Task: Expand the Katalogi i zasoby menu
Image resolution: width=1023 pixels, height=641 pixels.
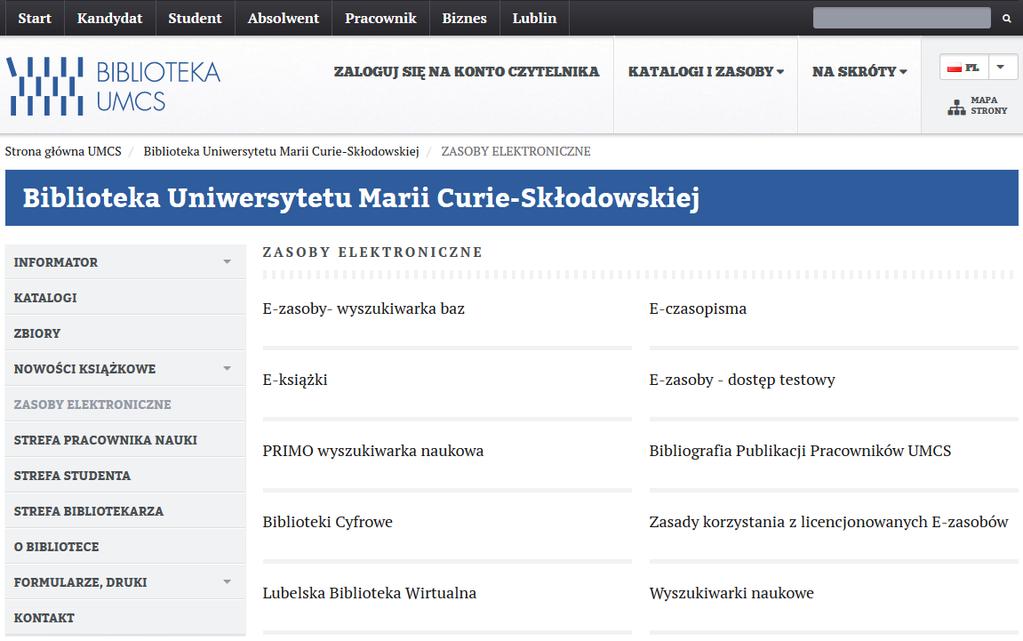Action: point(706,72)
